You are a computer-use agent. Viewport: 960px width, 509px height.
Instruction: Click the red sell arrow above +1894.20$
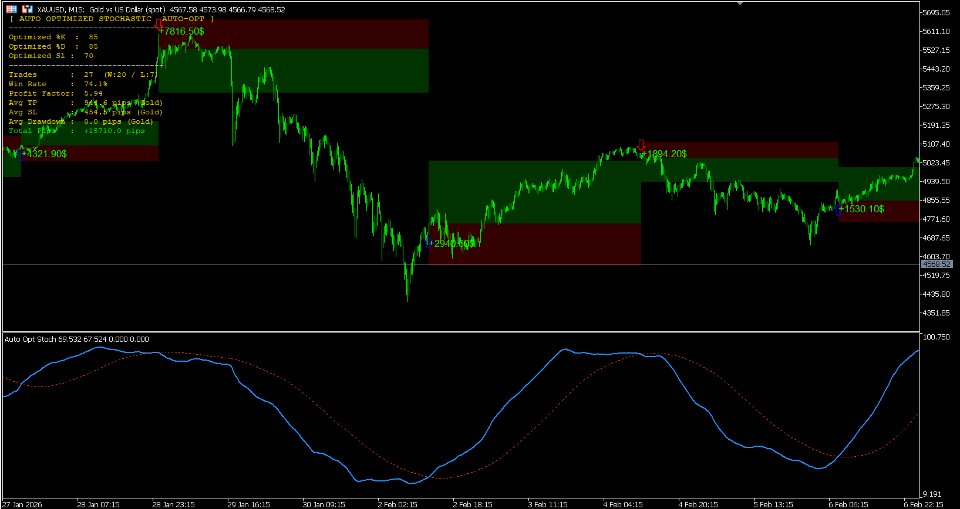[x=641, y=145]
